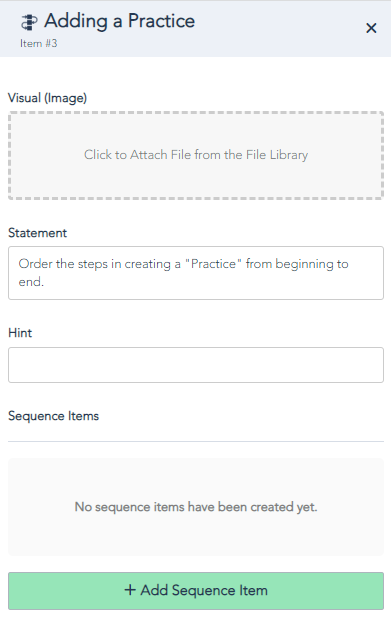Click the Sequence Items heading
Screen dimensions: 391x625
click(x=53, y=416)
